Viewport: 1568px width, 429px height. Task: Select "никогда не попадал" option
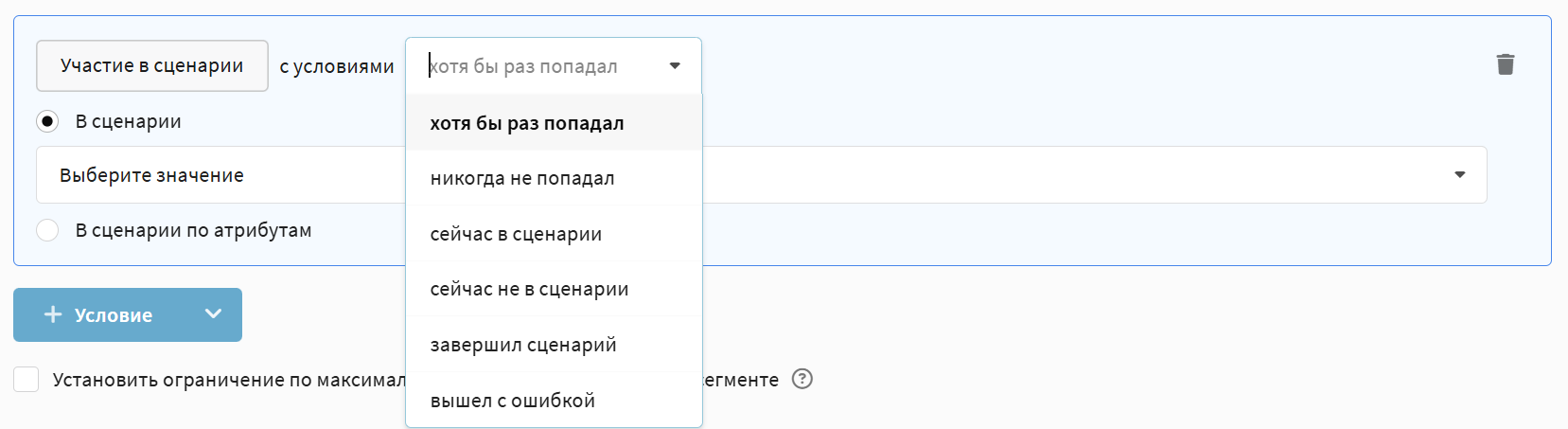(x=522, y=178)
